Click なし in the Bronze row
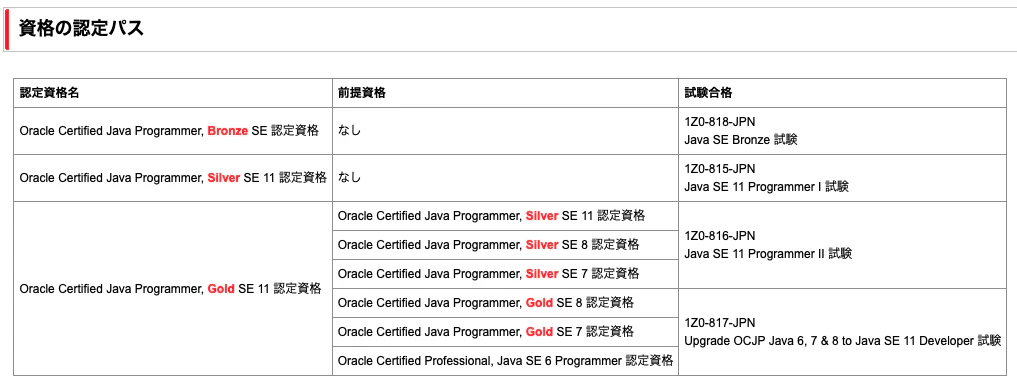The height and width of the screenshot is (388, 1017). click(350, 130)
